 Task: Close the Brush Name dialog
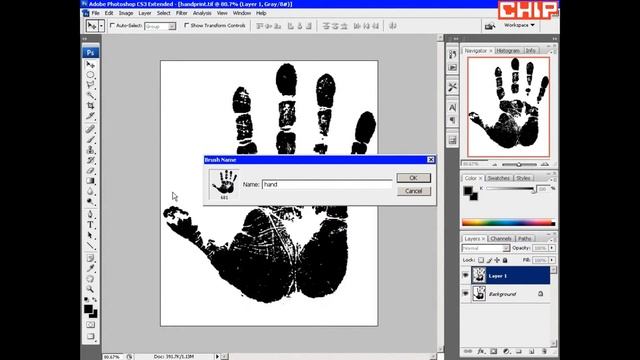[x=431, y=160]
